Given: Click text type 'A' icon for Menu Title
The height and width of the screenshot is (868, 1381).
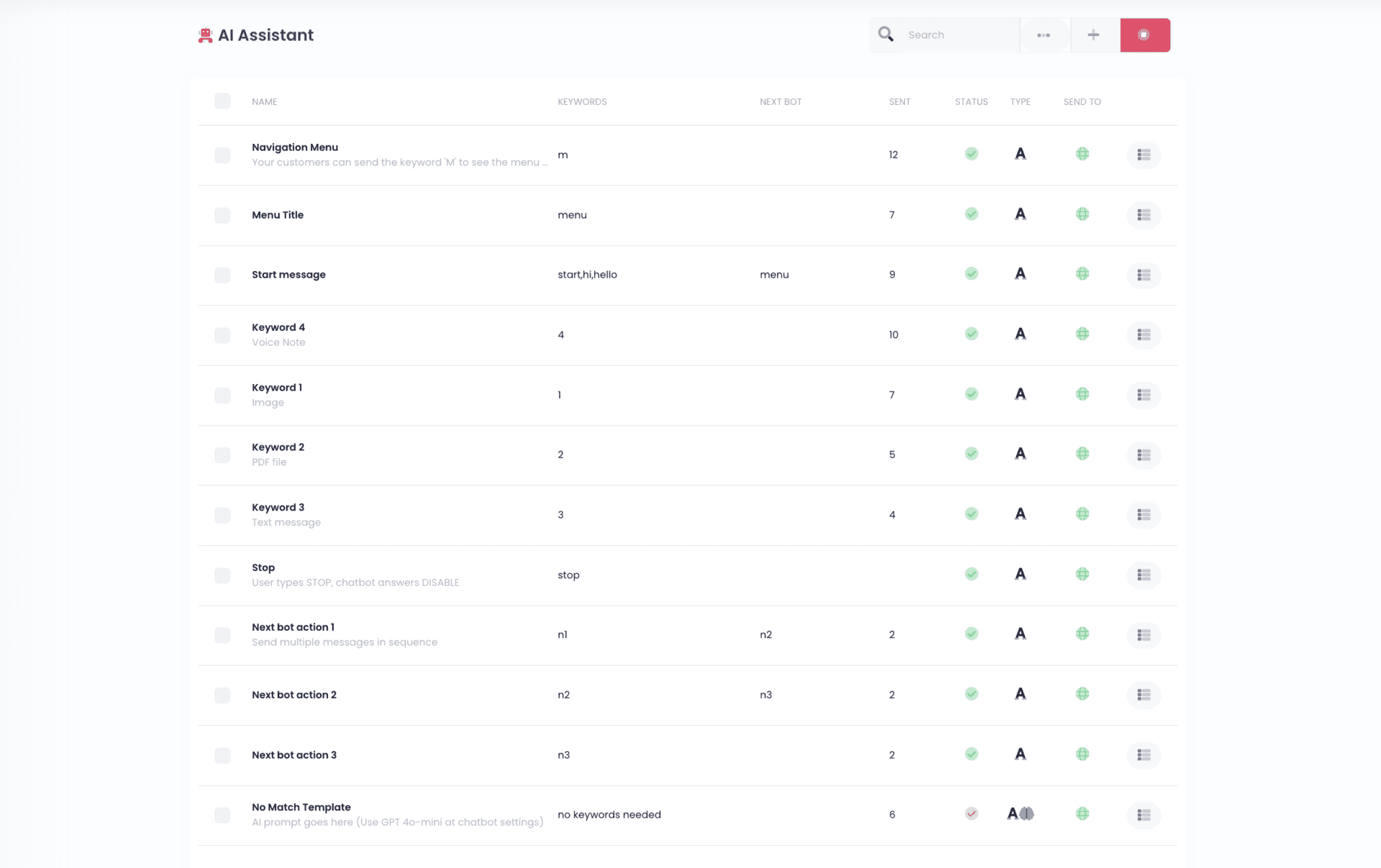Looking at the screenshot, I should click(x=1020, y=214).
